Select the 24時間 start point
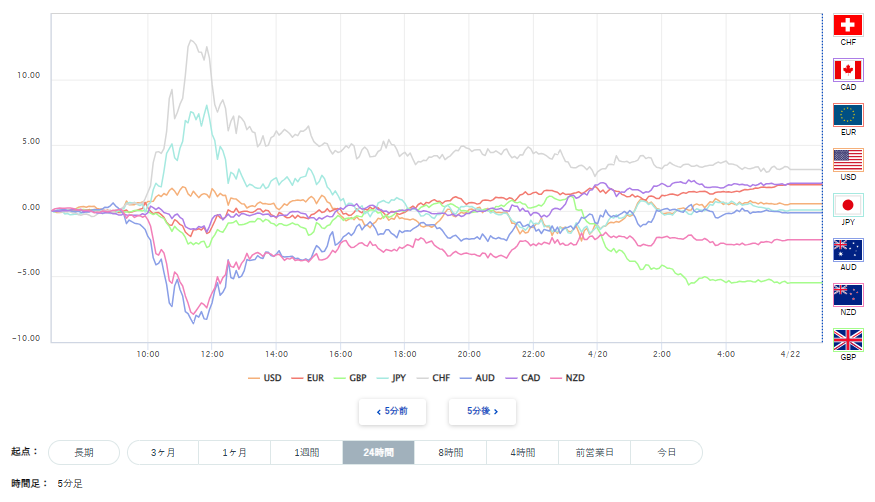 [x=378, y=452]
